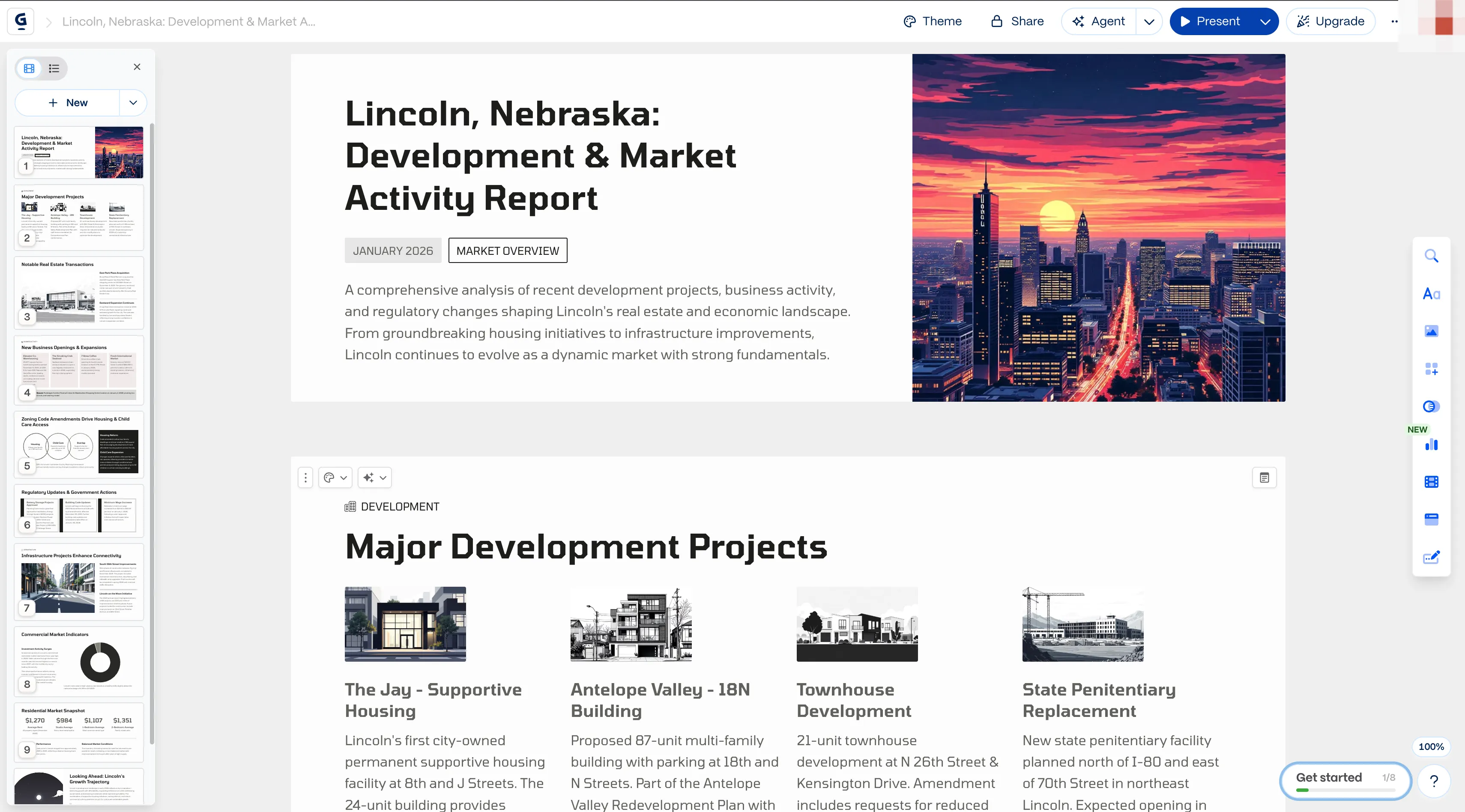Open the New card dropdown arrow
The image size is (1465, 812).
click(x=133, y=103)
